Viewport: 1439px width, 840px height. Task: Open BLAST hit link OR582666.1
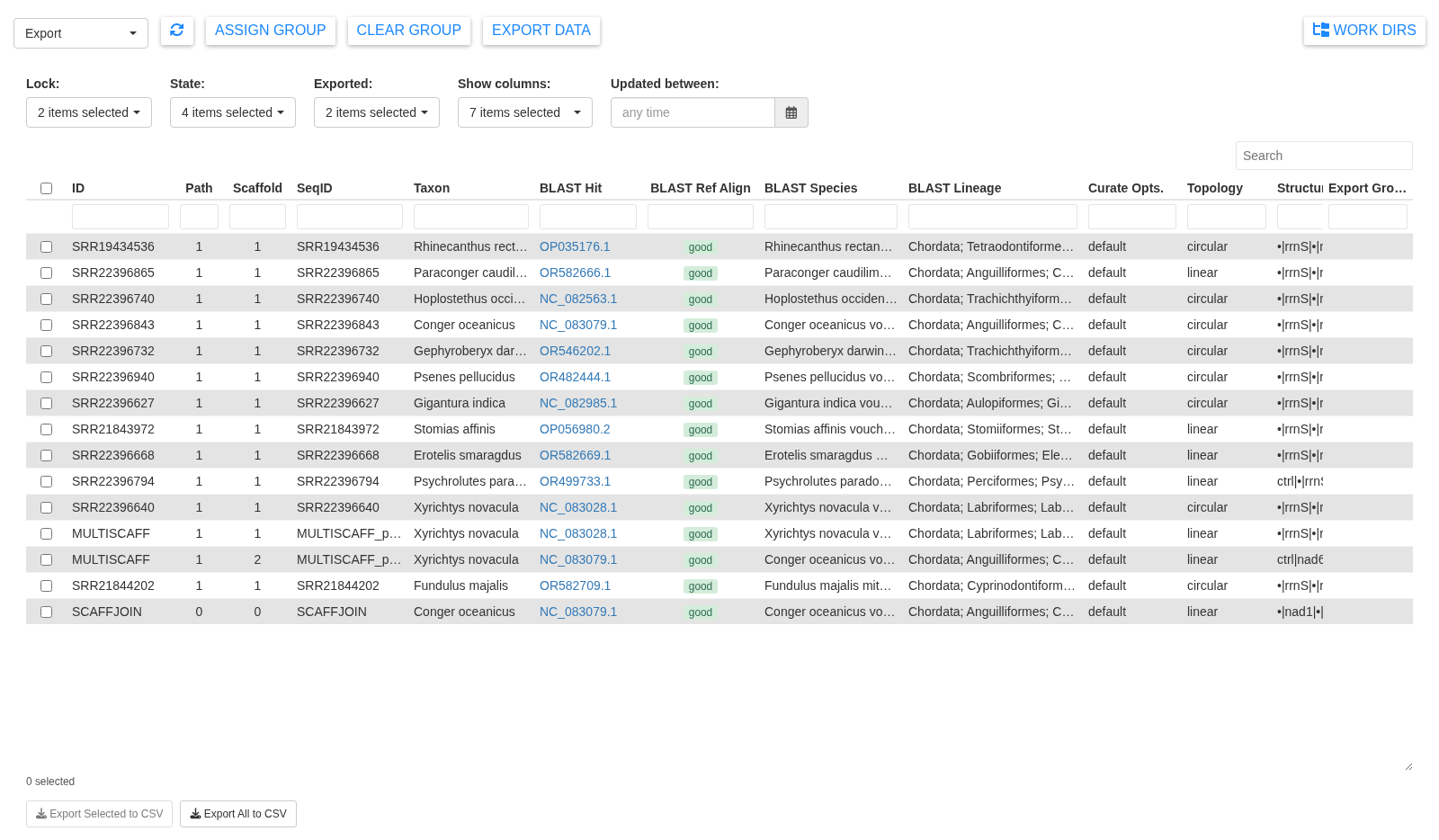click(x=575, y=273)
